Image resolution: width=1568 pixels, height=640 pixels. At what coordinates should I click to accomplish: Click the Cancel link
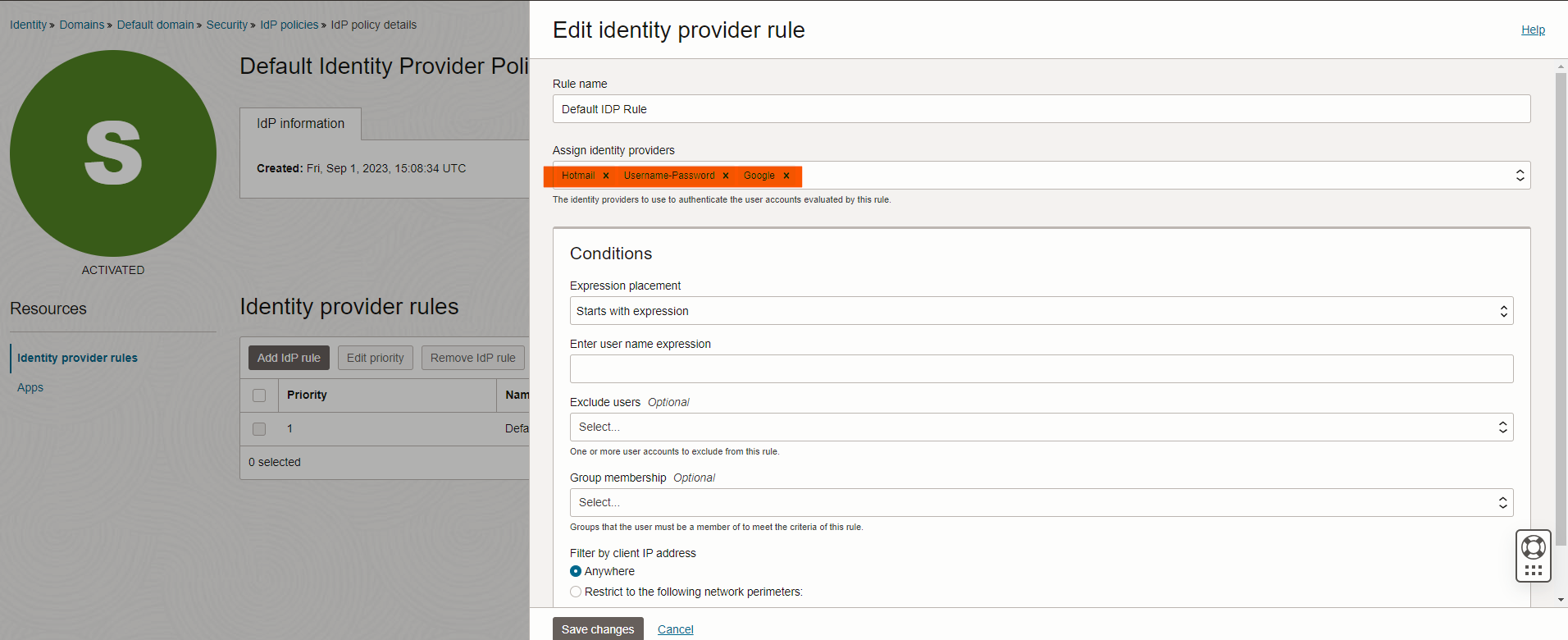(675, 629)
